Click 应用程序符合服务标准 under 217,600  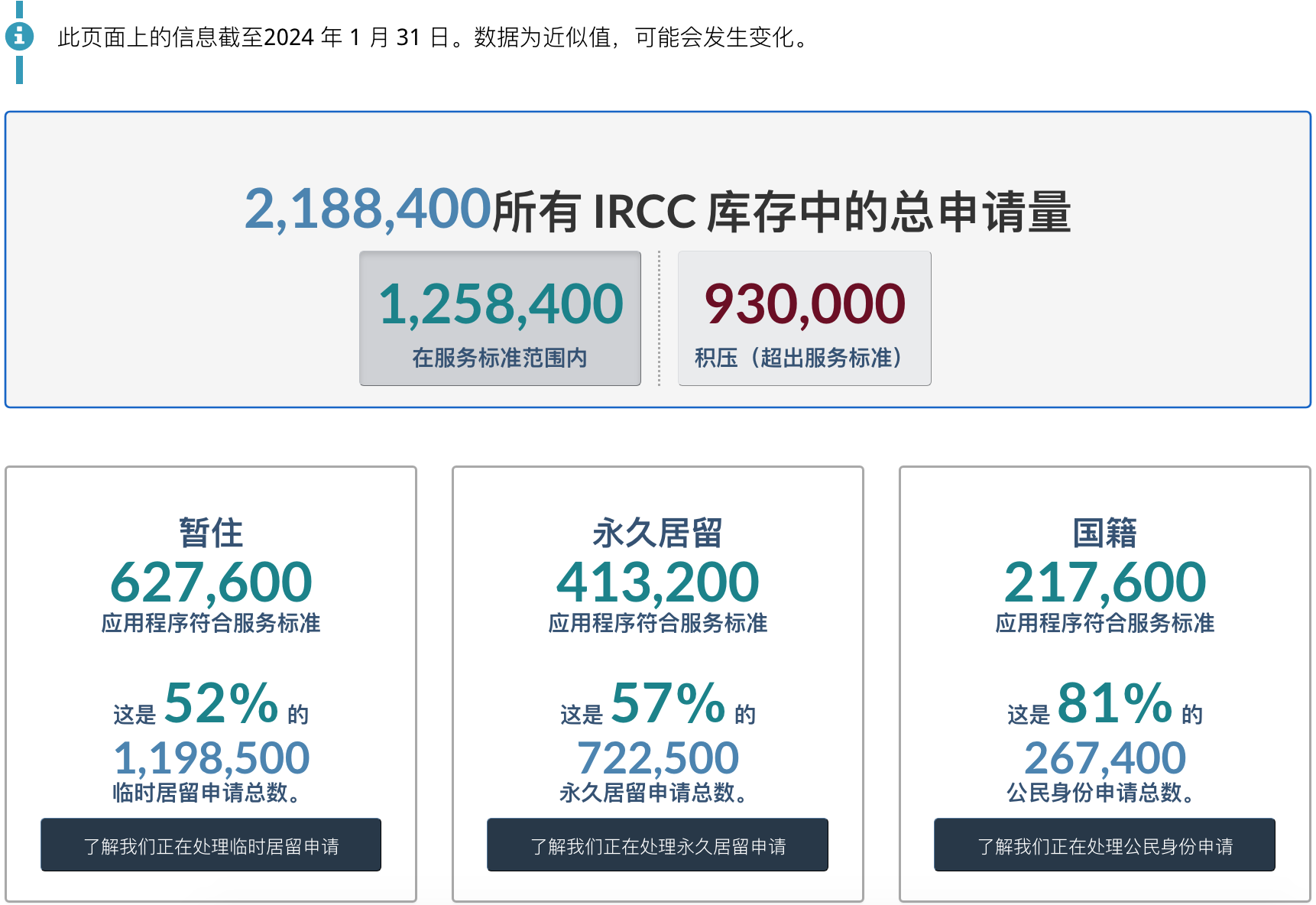coord(1104,623)
